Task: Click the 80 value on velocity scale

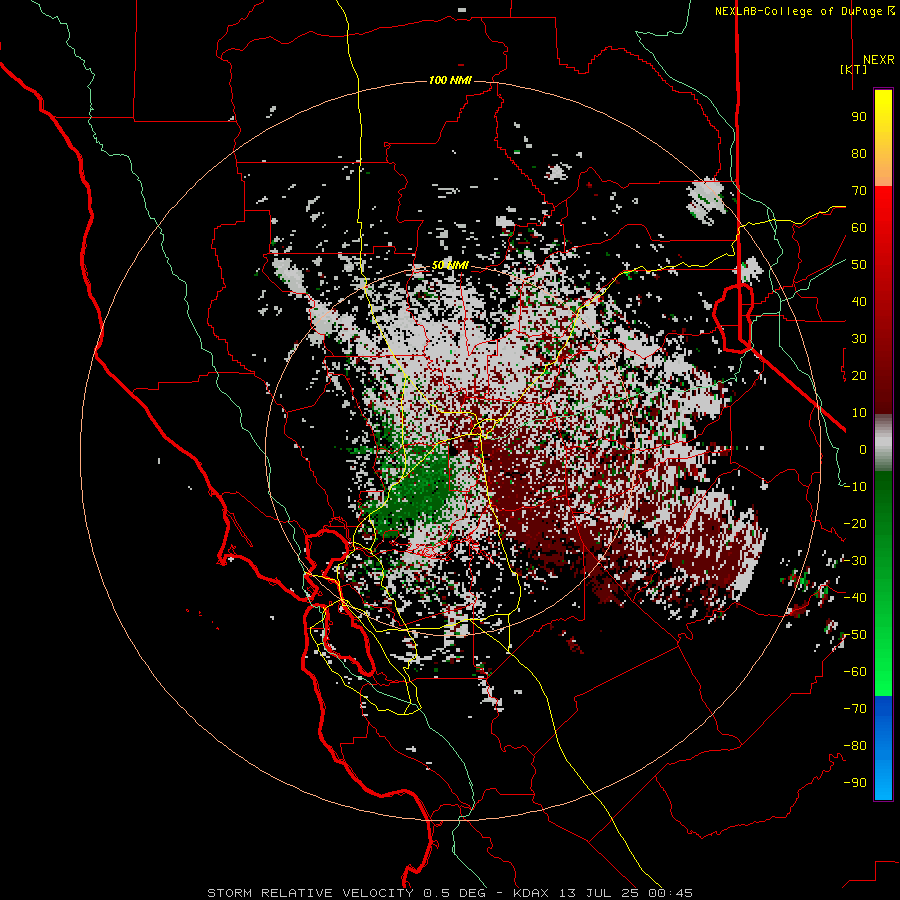Action: (x=859, y=153)
